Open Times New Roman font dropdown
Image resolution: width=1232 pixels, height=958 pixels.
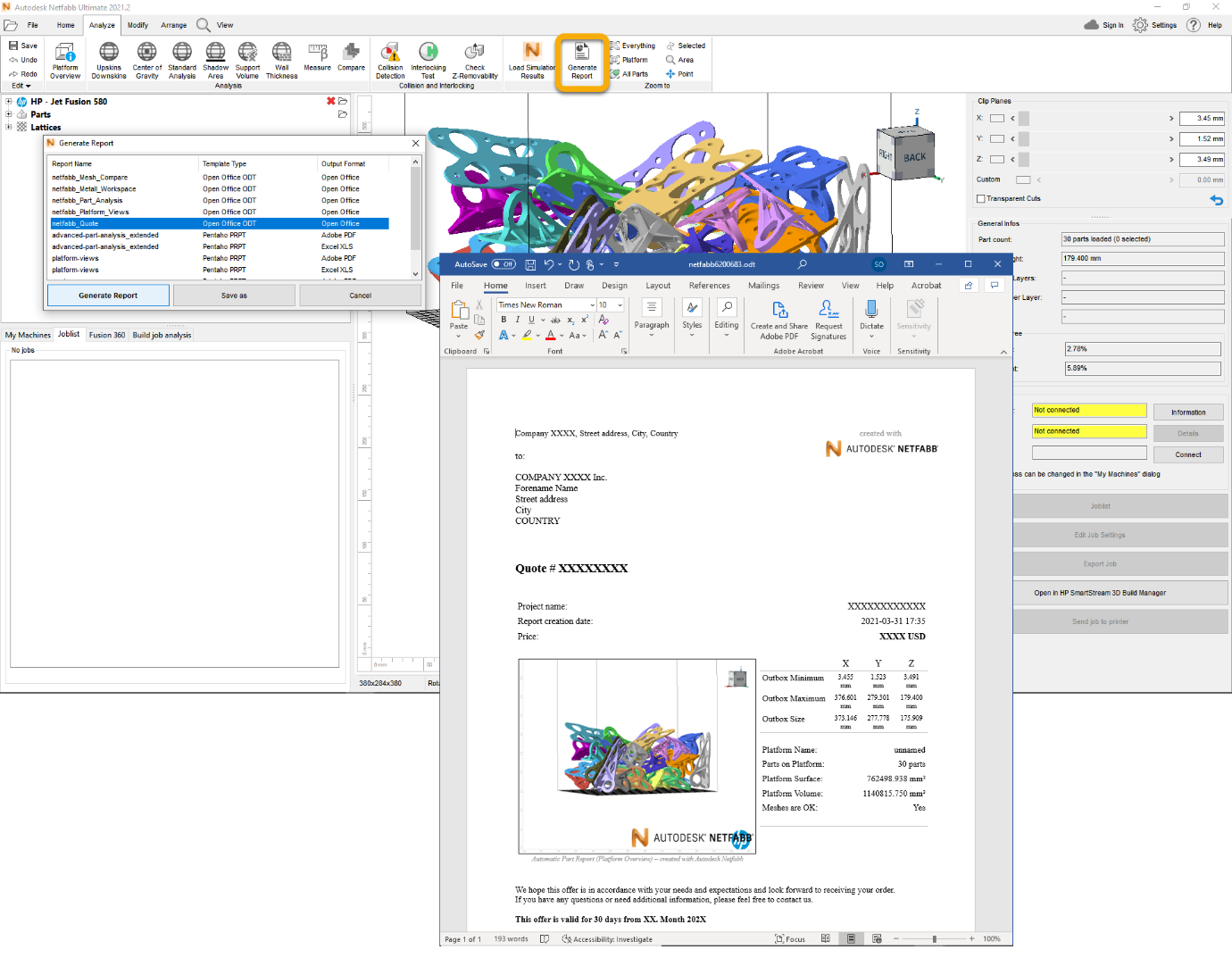592,305
